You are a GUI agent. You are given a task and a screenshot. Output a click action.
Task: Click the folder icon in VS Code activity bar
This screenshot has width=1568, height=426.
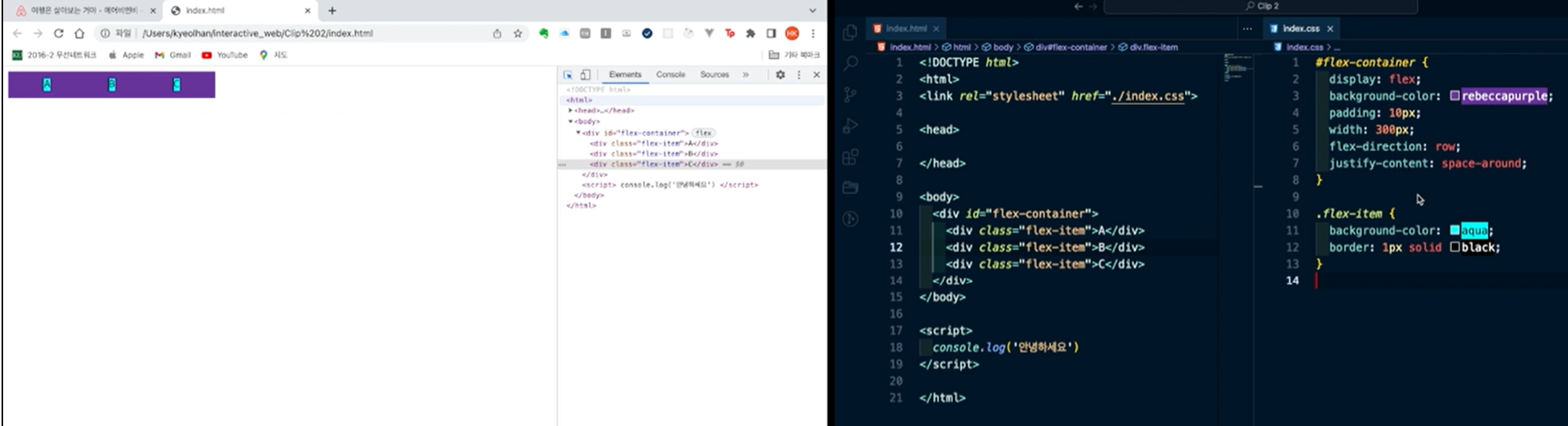click(850, 188)
